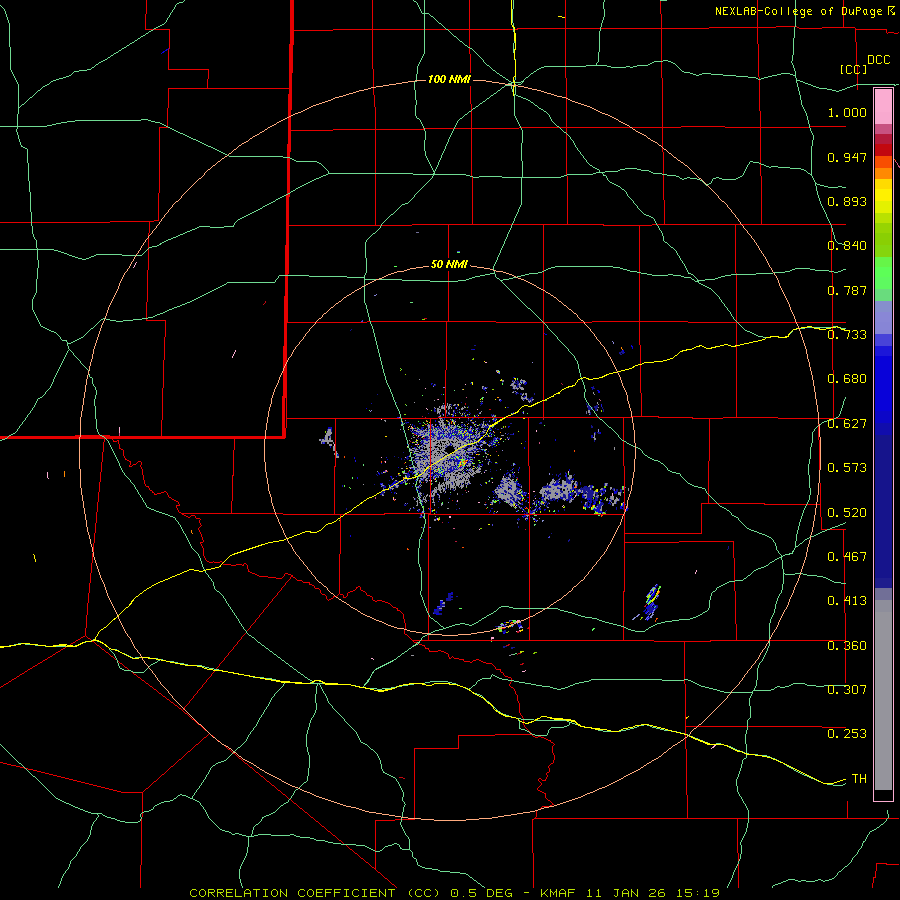Pick the long gray color bar segment

[883, 695]
